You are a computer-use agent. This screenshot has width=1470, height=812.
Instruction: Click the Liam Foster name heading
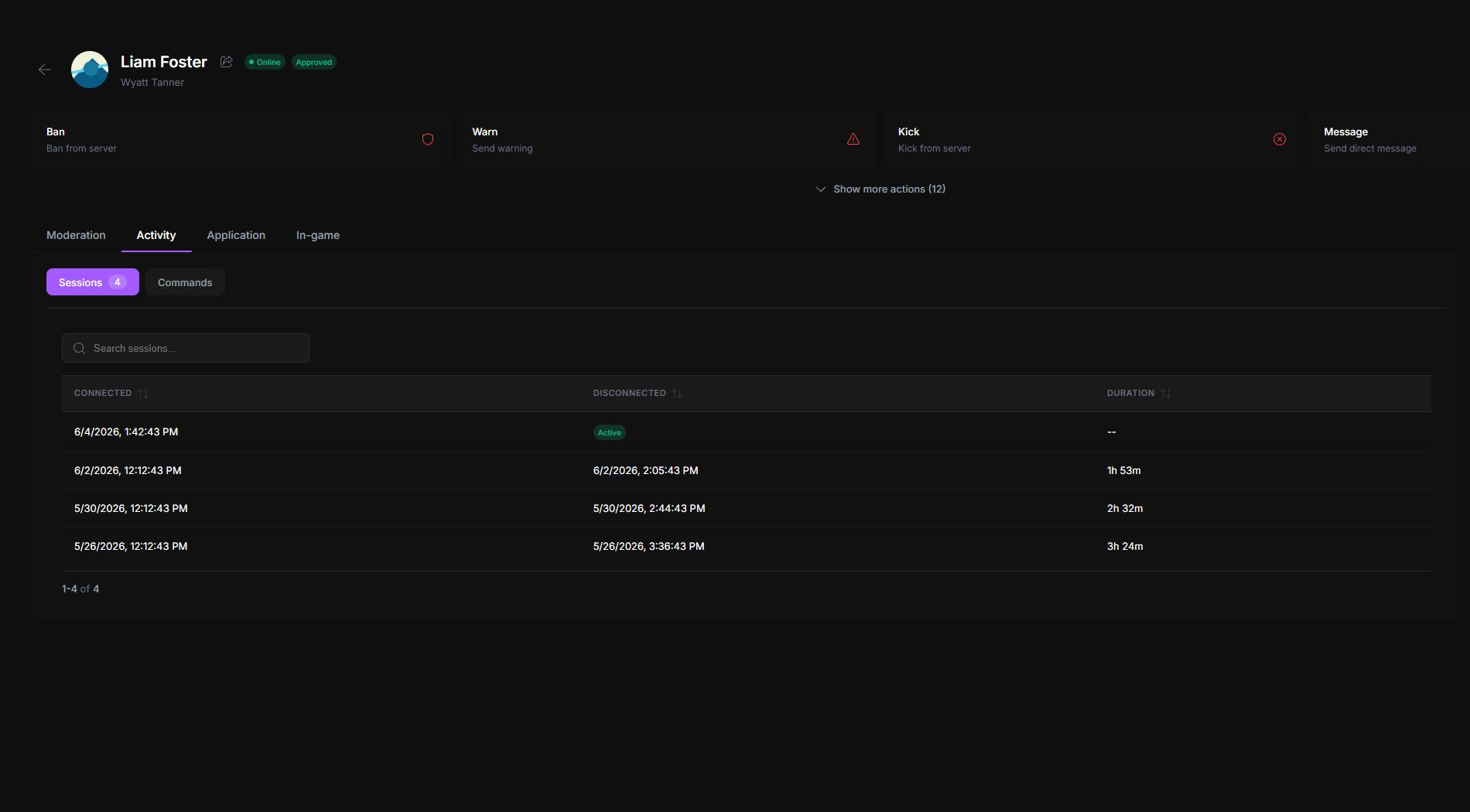pyautogui.click(x=164, y=62)
